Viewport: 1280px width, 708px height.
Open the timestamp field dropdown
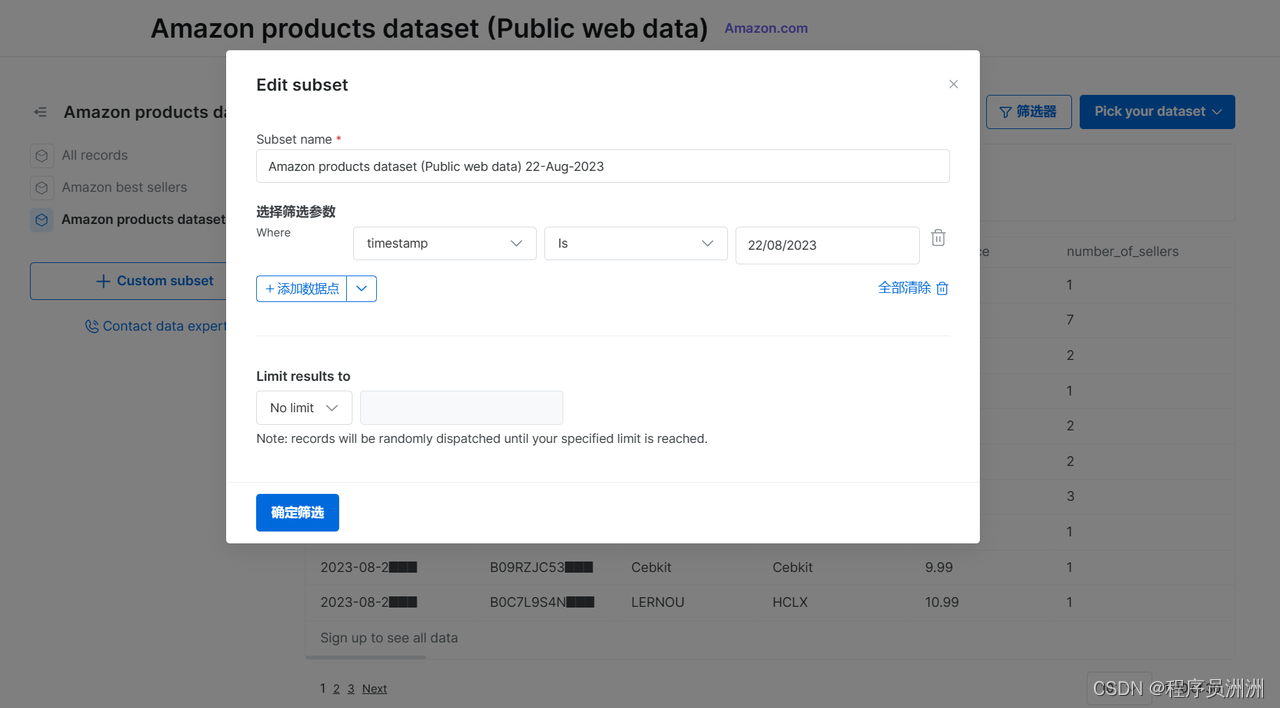(x=444, y=243)
